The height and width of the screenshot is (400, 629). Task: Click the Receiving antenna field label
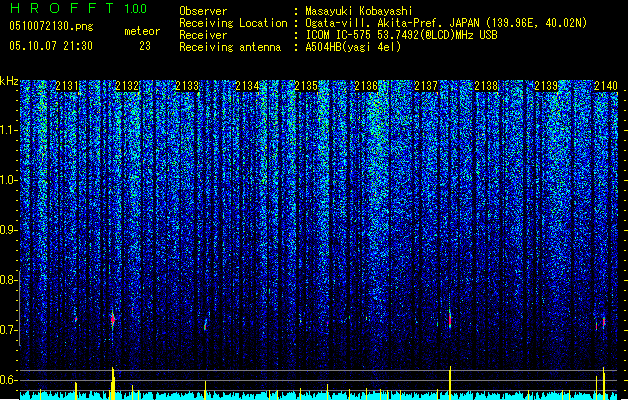coord(230,47)
